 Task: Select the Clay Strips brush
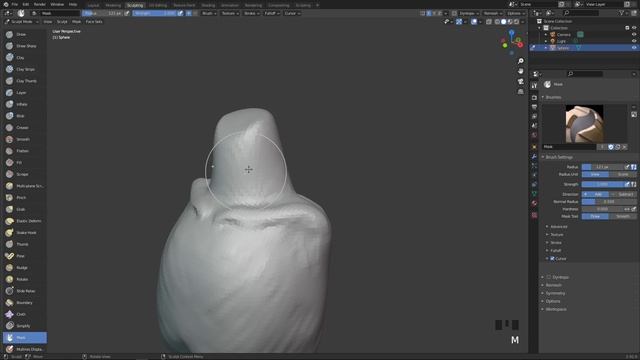coord(24,69)
